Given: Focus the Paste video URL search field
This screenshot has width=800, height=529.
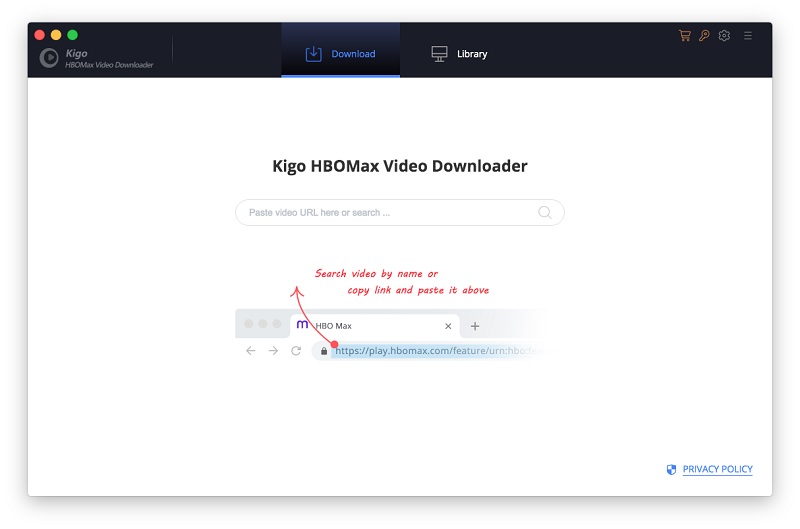Looking at the screenshot, I should tap(399, 212).
